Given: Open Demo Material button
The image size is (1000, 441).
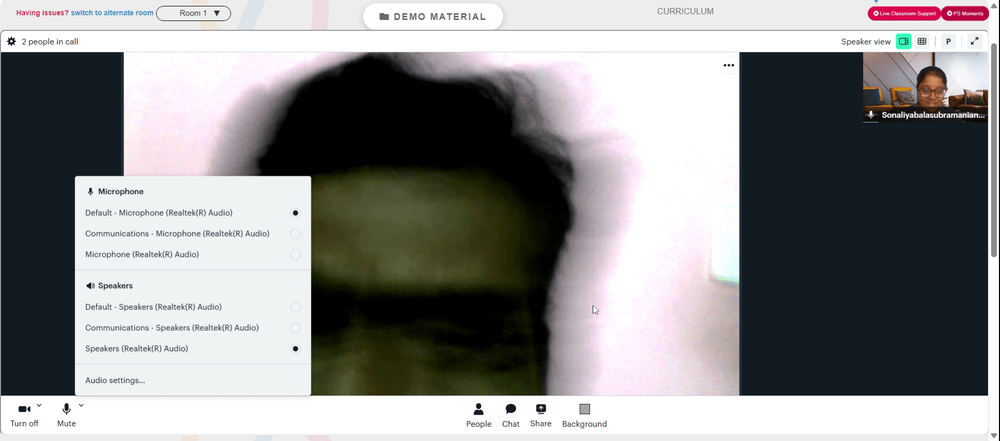Looking at the screenshot, I should coord(433,17).
